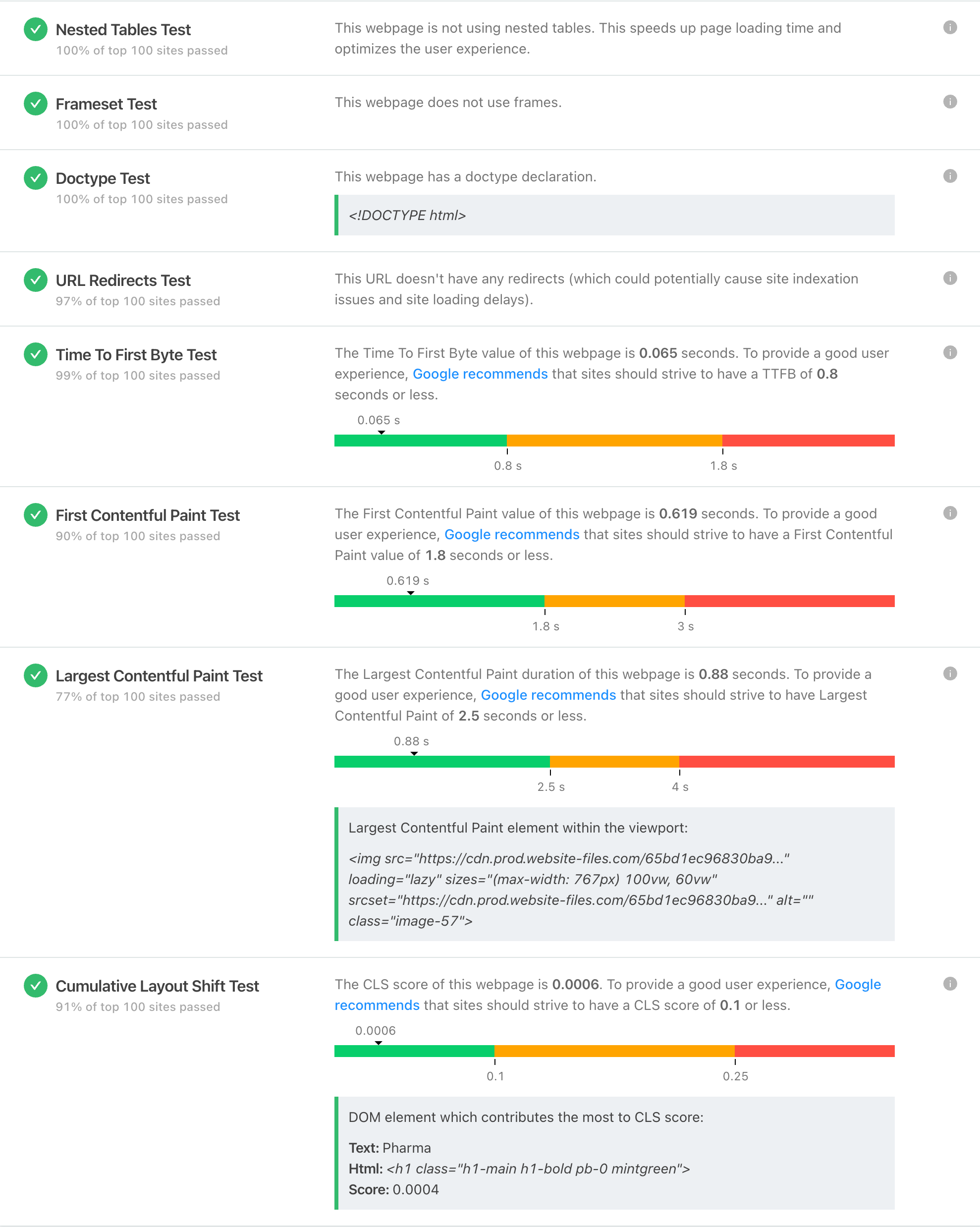Open info icon for Nested Tables Test

949,27
